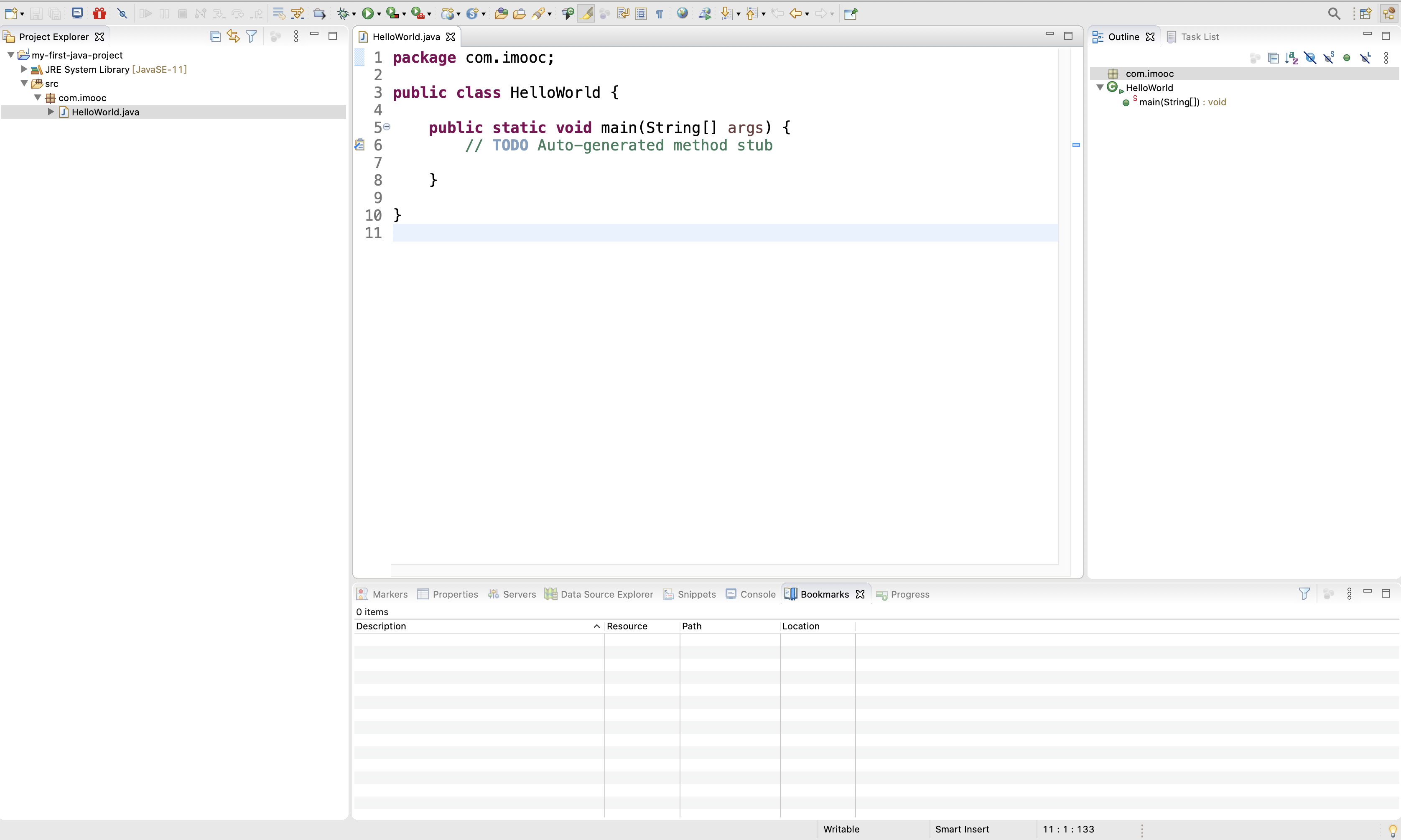
Task: Select the Java EE perspective button
Action: pyautogui.click(x=1388, y=13)
